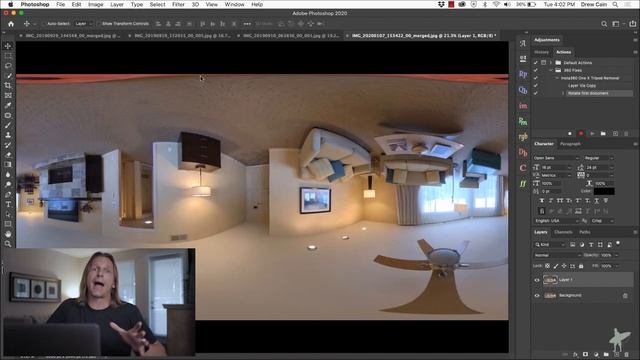Select the History Brush tool
This screenshot has height=360, width=640.
(x=8, y=145)
